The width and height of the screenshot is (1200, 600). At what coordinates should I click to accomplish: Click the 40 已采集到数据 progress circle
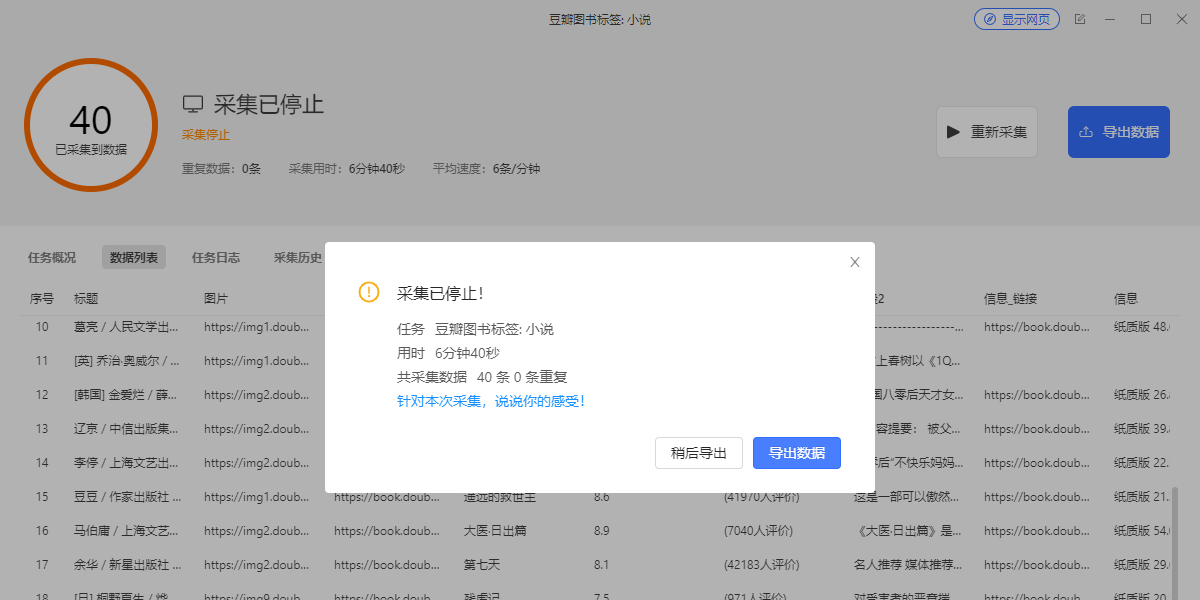(x=91, y=125)
